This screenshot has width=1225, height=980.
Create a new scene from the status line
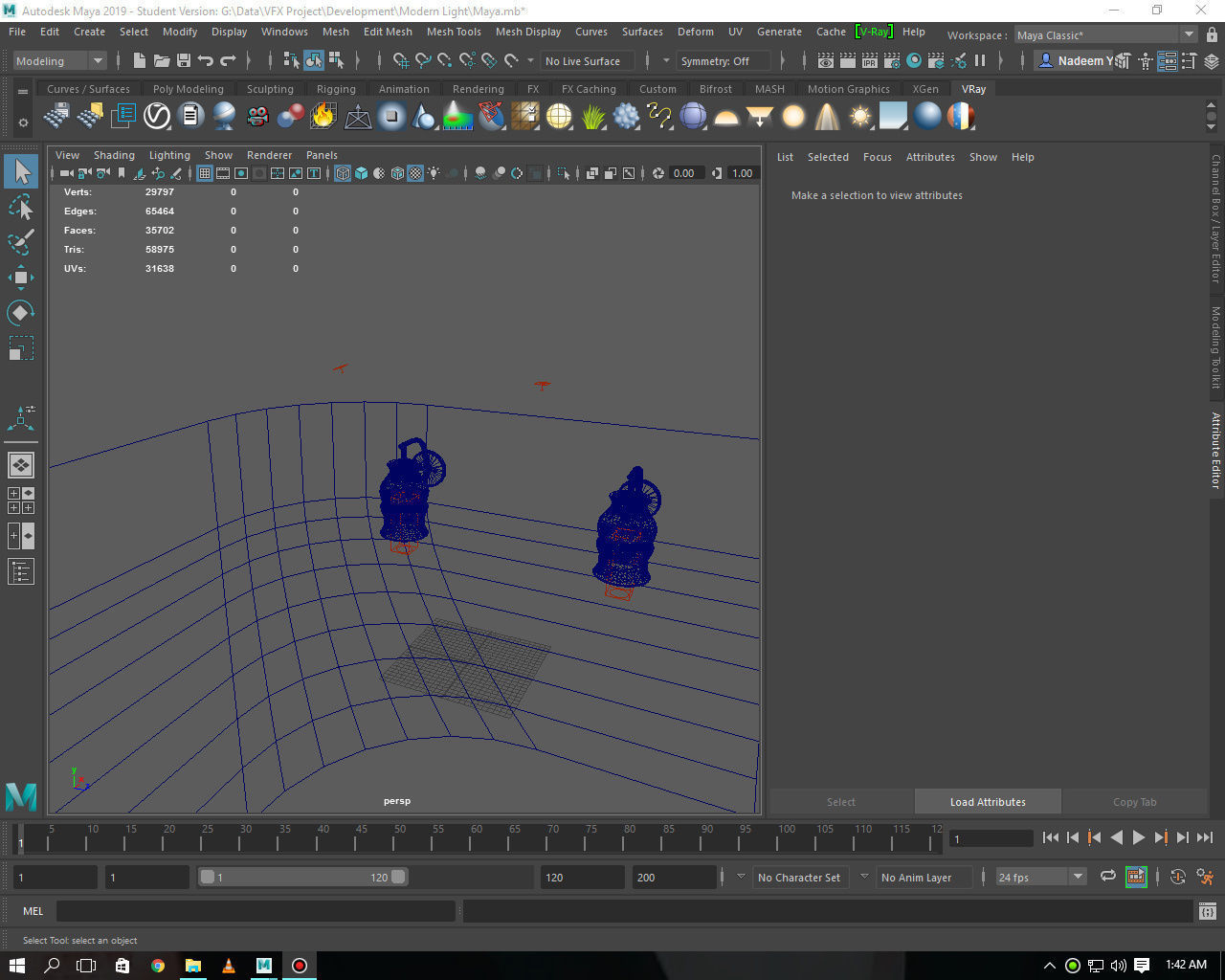[x=139, y=61]
